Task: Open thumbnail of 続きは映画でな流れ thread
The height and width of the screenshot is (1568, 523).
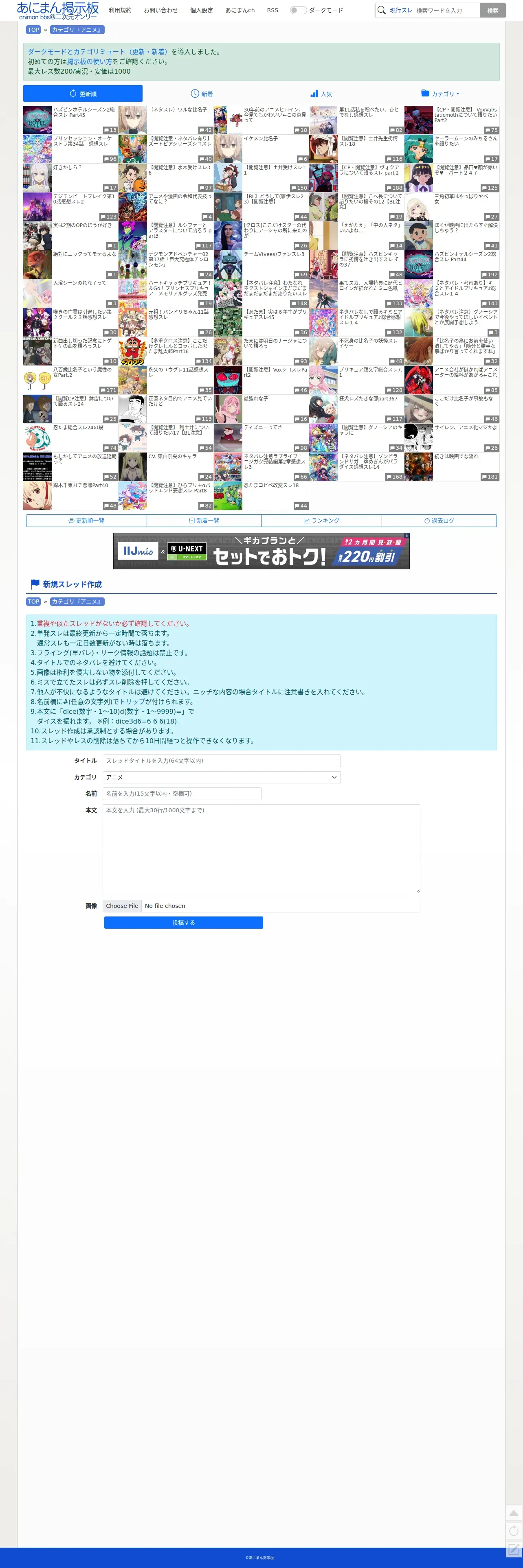Action: 419,466
